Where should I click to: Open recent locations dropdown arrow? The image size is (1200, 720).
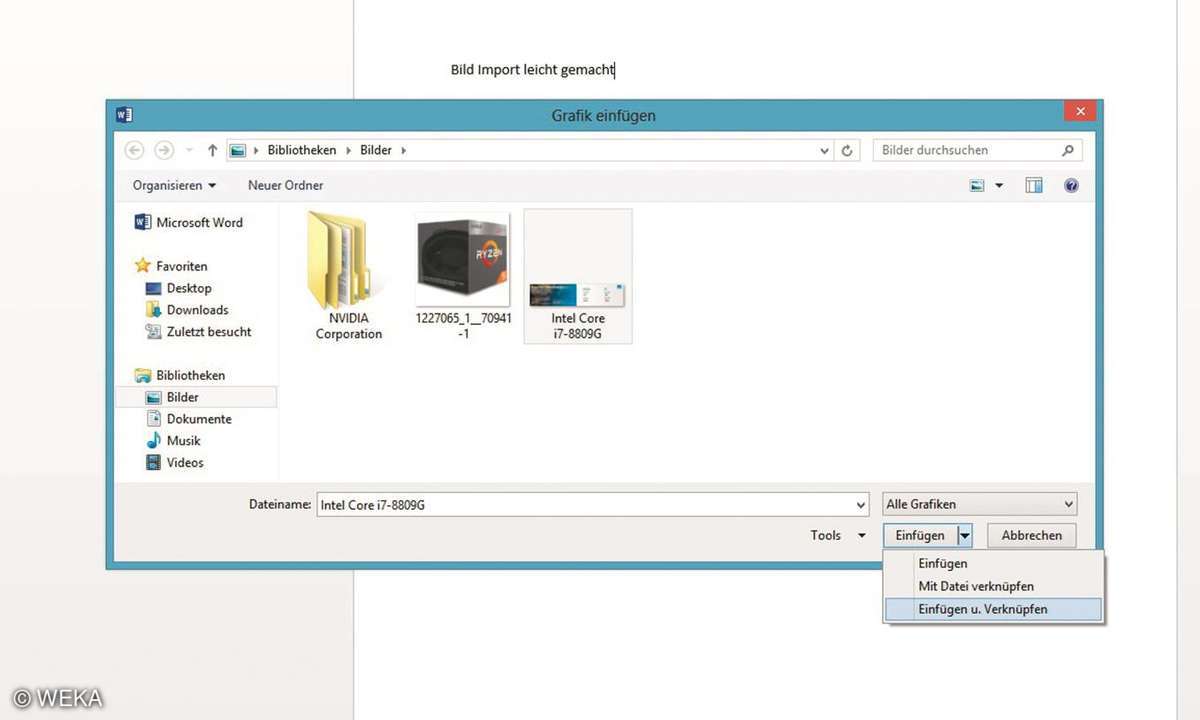click(x=190, y=151)
